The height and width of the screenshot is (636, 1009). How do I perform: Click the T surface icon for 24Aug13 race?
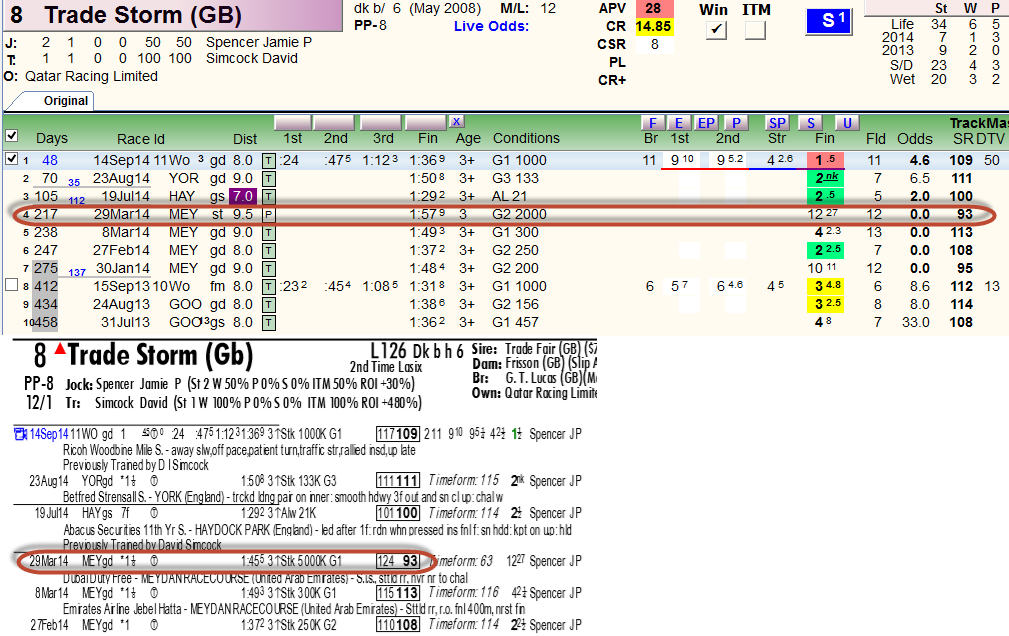(269, 304)
